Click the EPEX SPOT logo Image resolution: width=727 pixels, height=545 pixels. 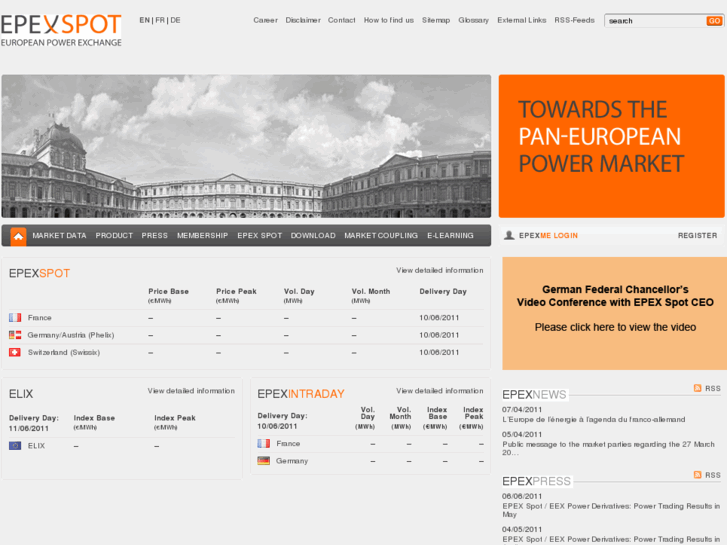[x=61, y=31]
